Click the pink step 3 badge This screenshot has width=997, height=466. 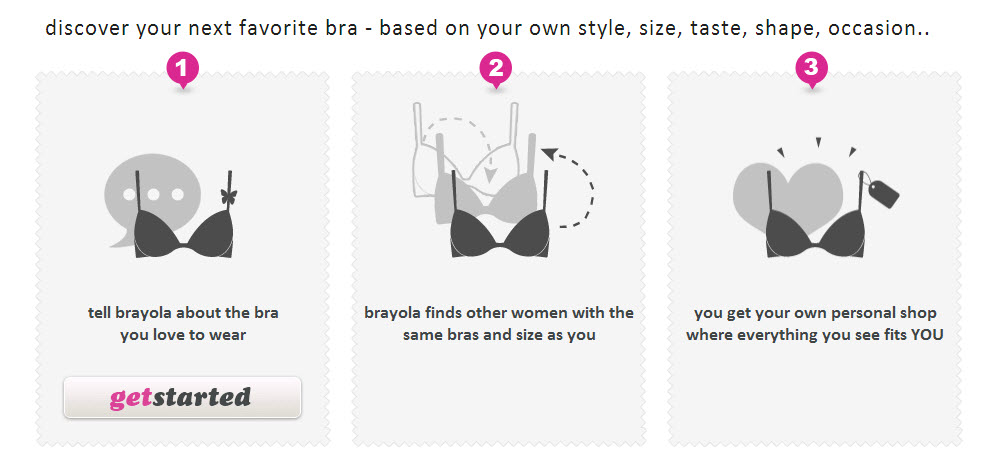coord(811,69)
